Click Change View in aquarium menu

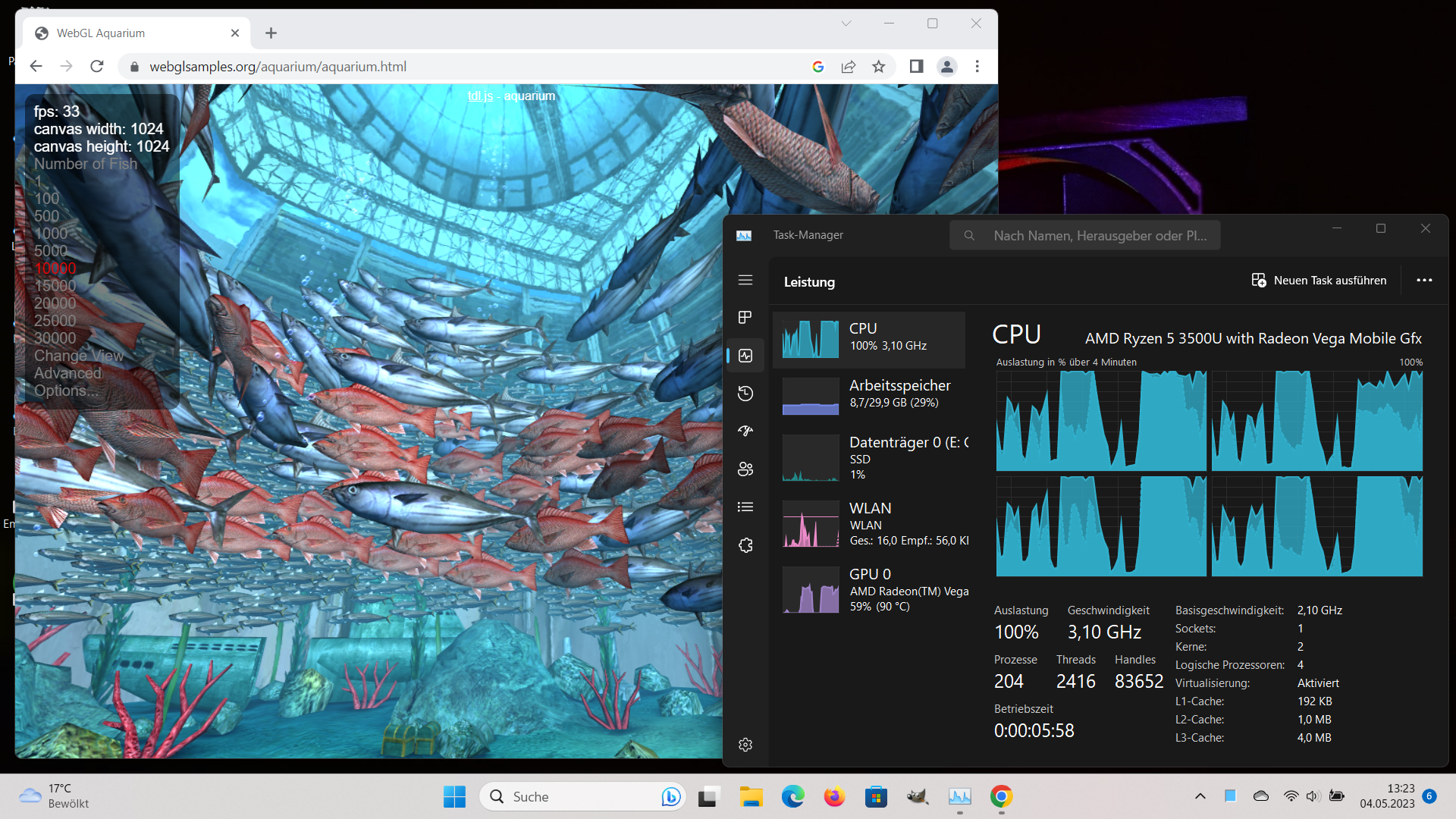click(79, 356)
